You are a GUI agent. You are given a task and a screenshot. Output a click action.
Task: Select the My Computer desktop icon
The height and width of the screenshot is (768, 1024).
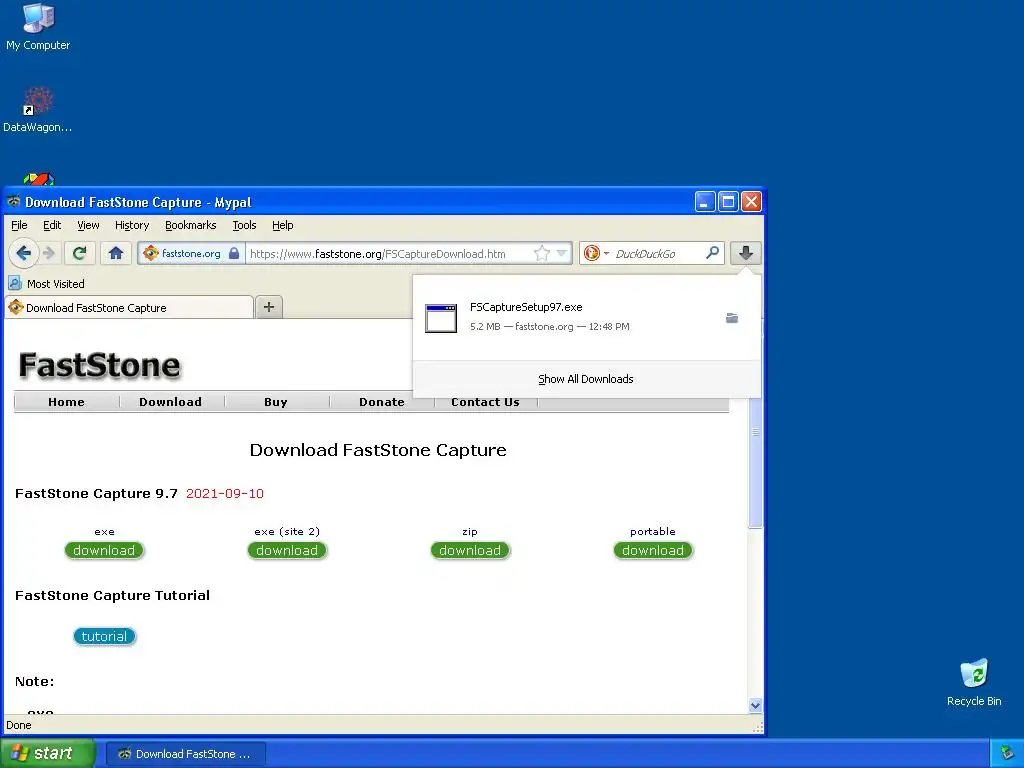pyautogui.click(x=38, y=26)
